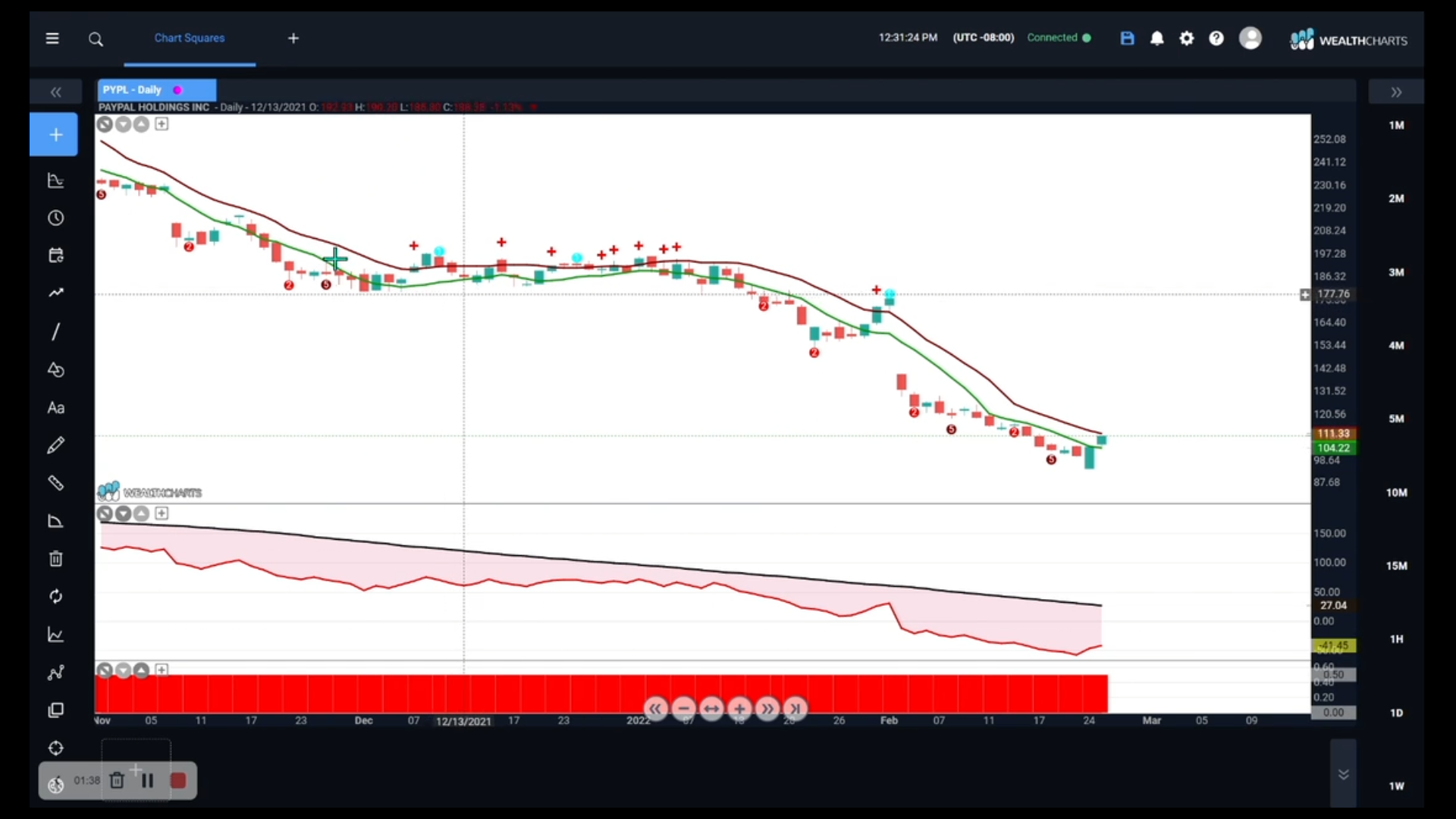Image resolution: width=1456 pixels, height=819 pixels.
Task: Move price pane down arrow
Action: click(123, 124)
